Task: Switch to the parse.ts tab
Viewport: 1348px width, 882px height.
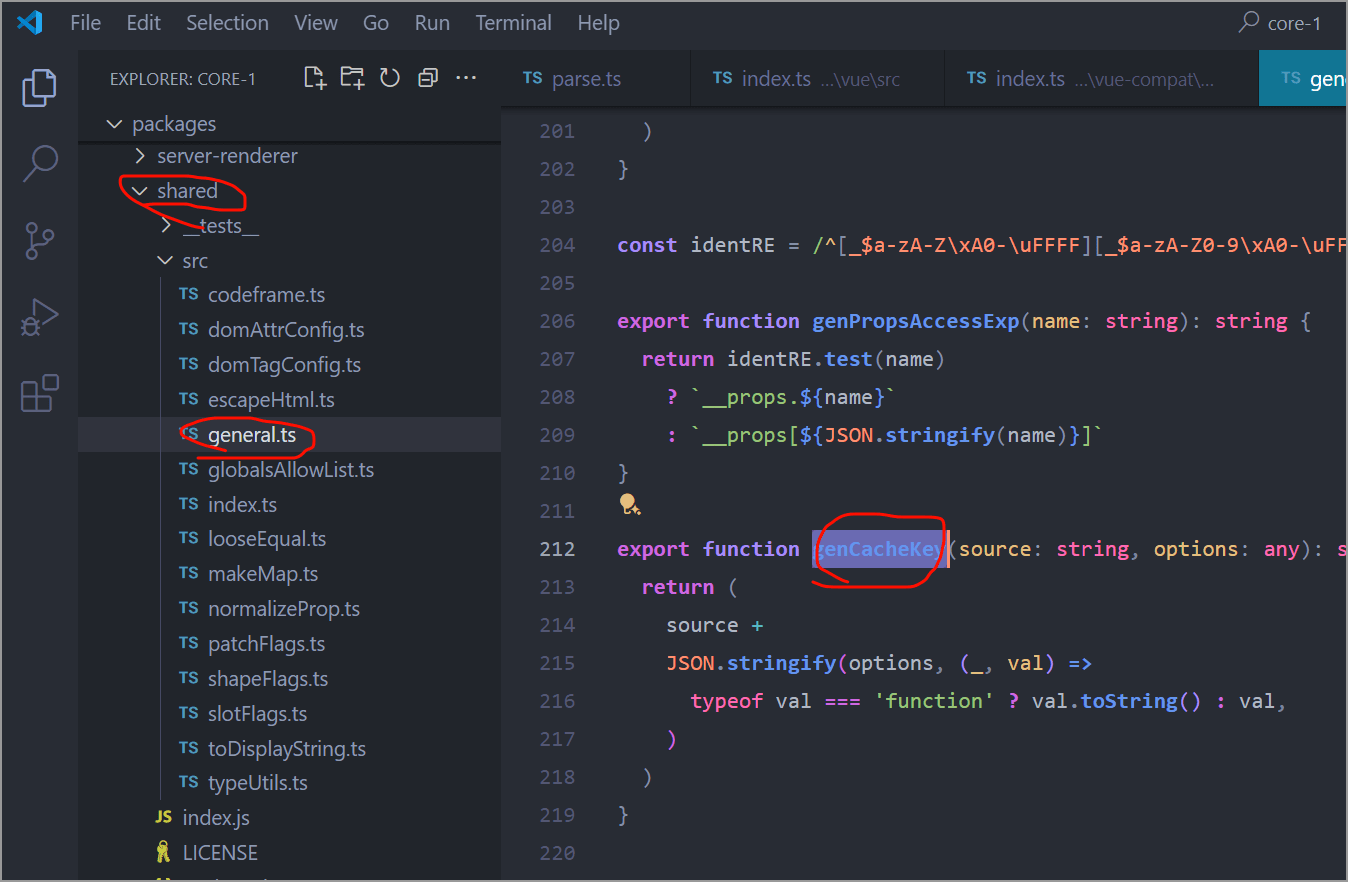Action: pos(596,79)
